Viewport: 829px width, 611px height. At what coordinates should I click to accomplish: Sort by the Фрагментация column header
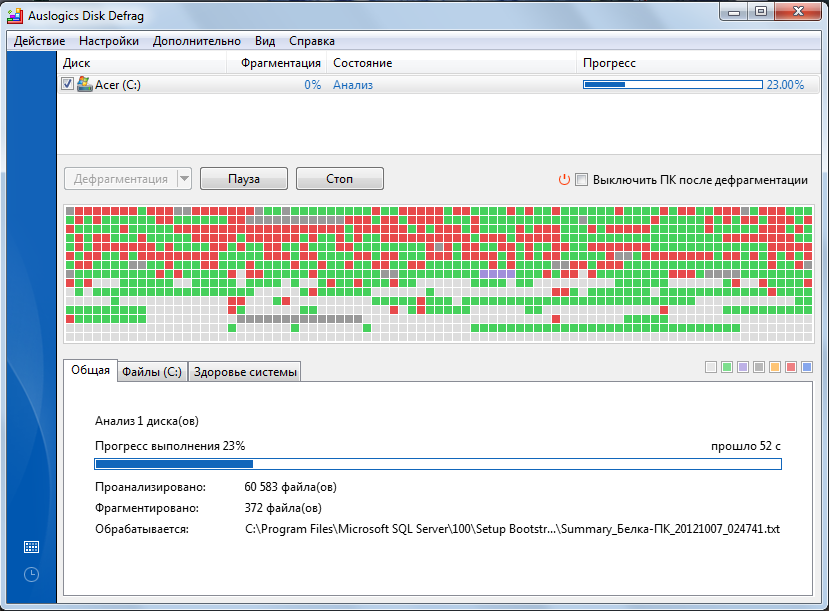(277, 63)
